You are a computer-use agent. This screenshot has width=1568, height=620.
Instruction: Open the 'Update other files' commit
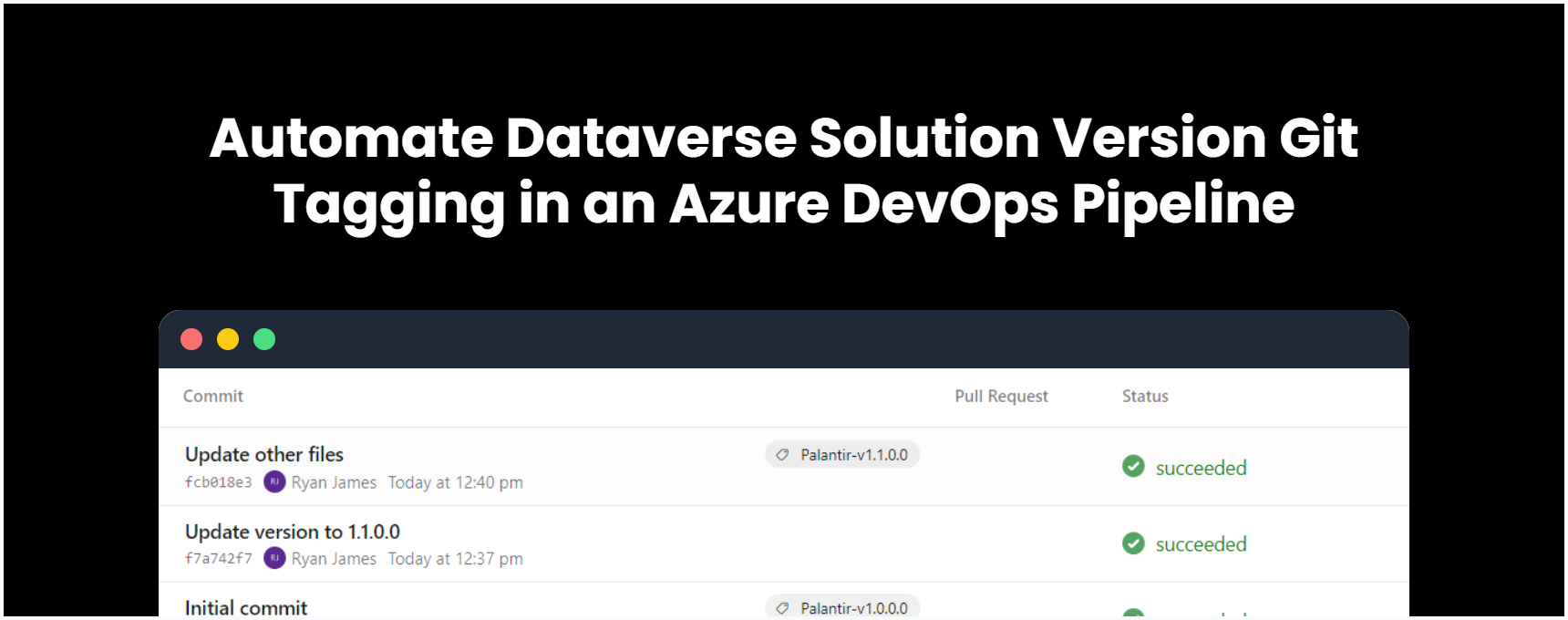264,454
